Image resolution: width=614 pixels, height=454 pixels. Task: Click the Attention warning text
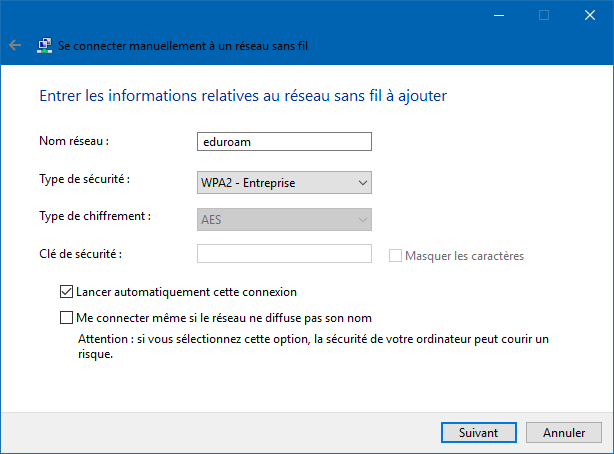[313, 346]
